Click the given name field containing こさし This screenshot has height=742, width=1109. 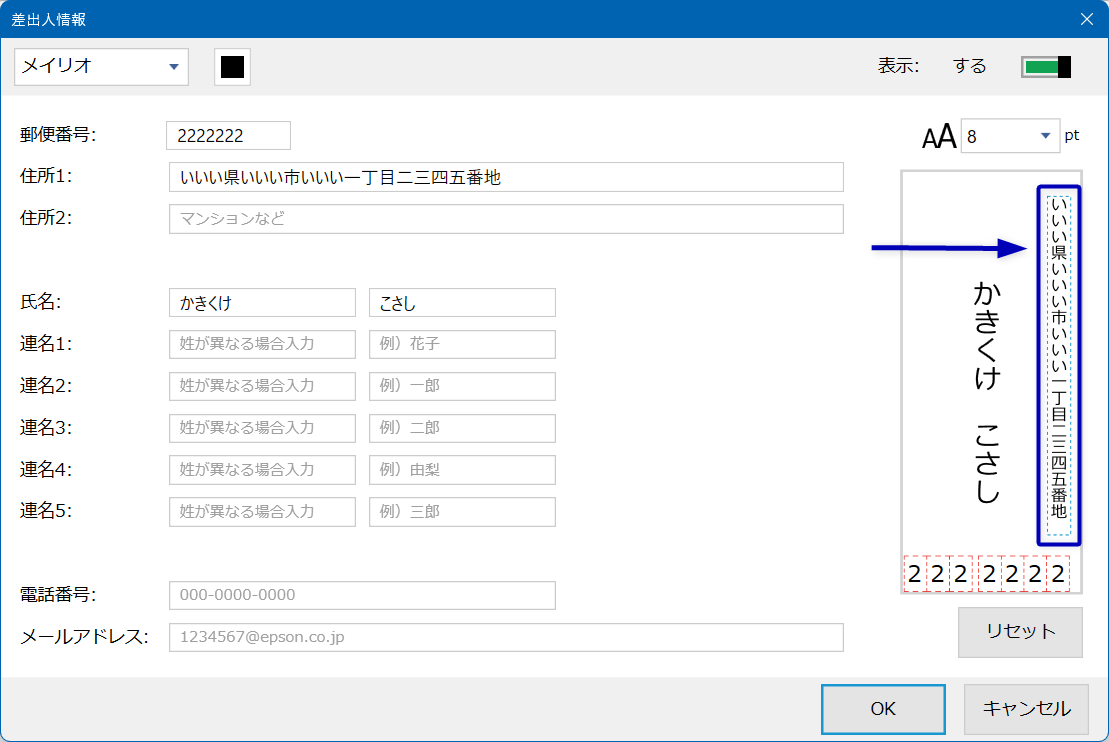click(x=462, y=303)
